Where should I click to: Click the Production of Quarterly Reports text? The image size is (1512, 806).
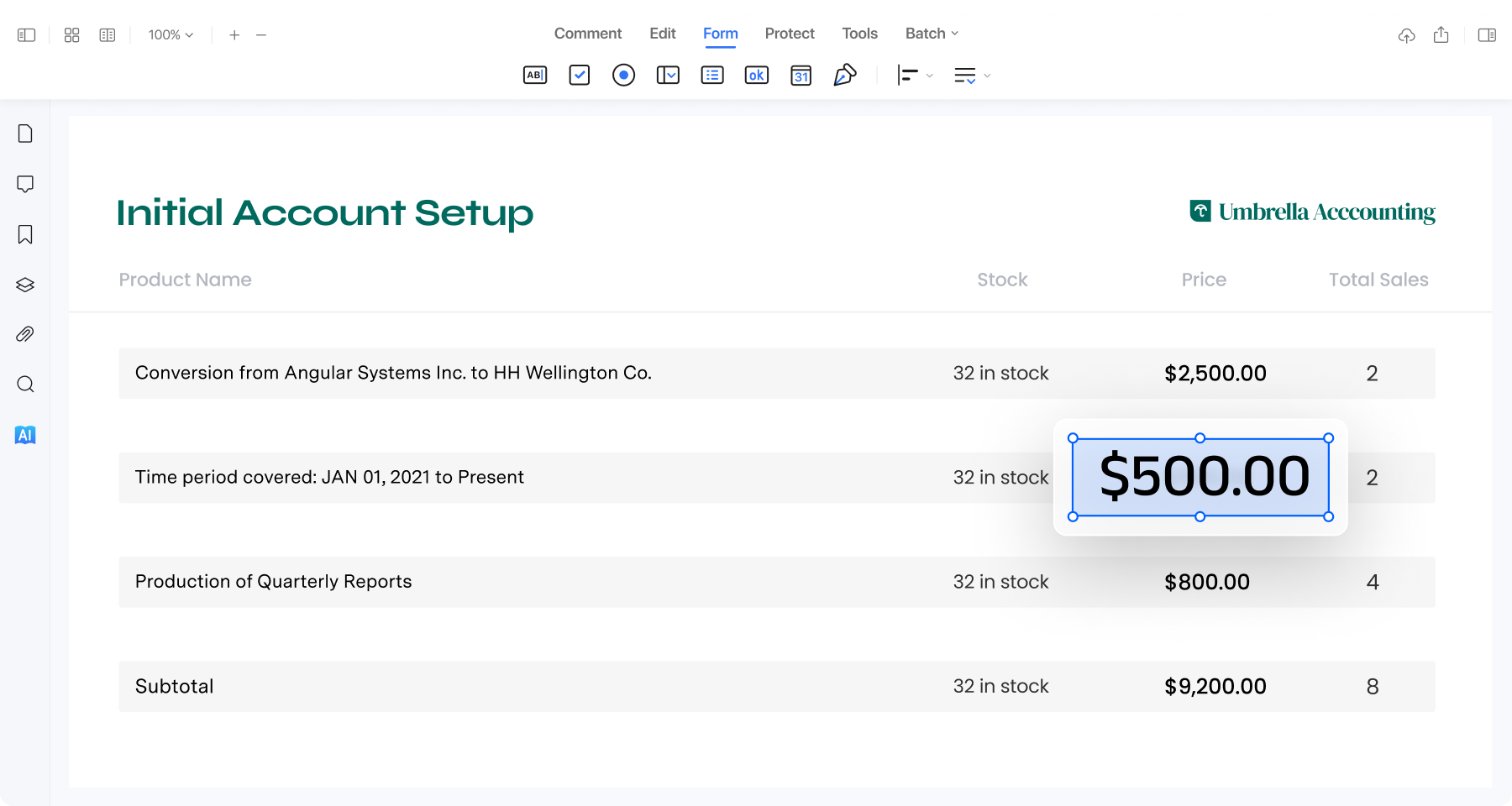click(x=273, y=581)
